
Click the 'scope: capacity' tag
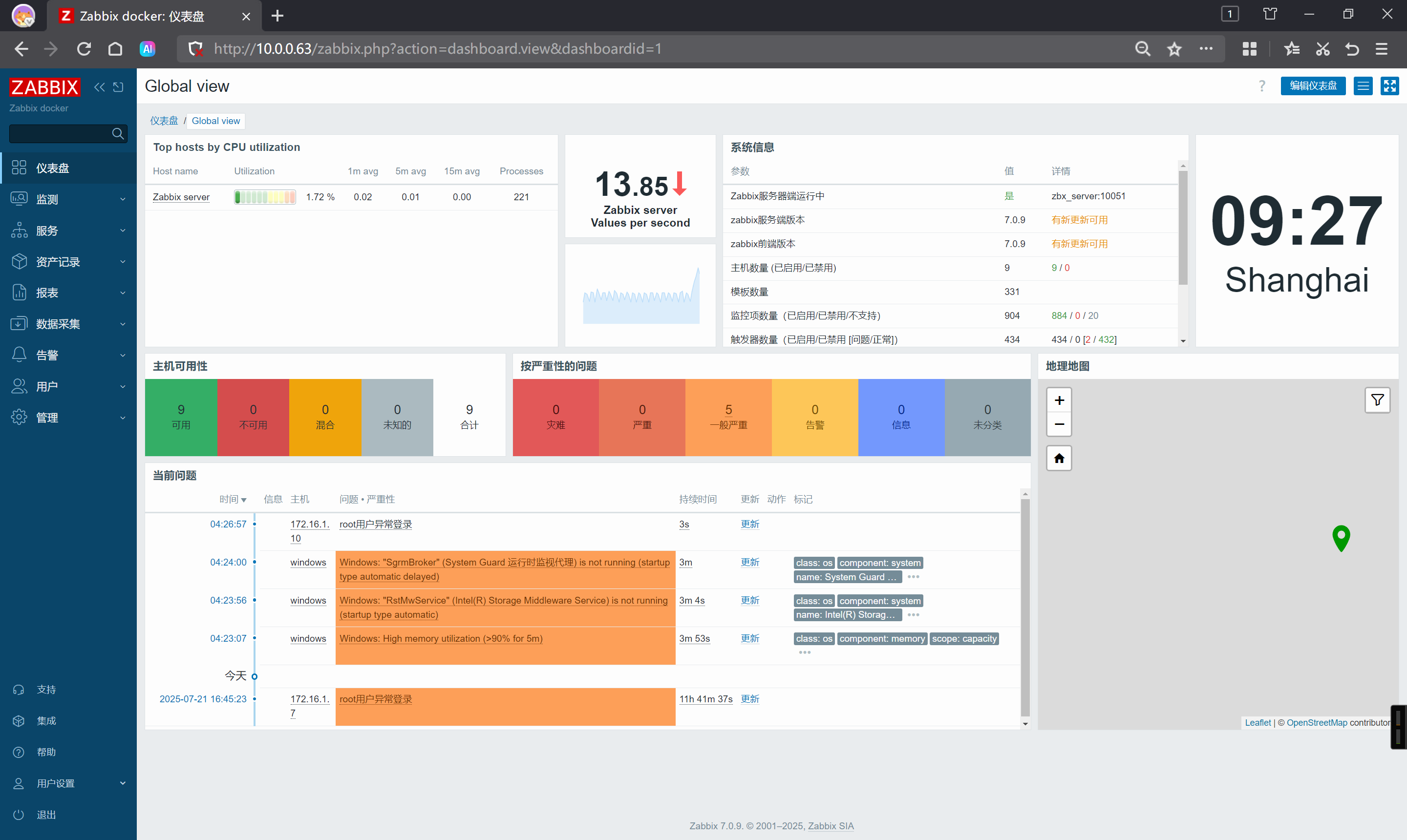click(964, 638)
